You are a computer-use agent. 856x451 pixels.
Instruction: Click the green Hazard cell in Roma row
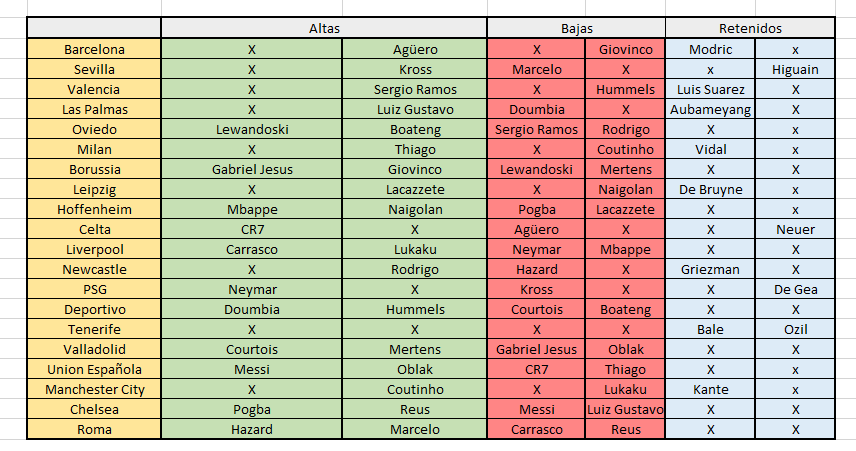(252, 429)
